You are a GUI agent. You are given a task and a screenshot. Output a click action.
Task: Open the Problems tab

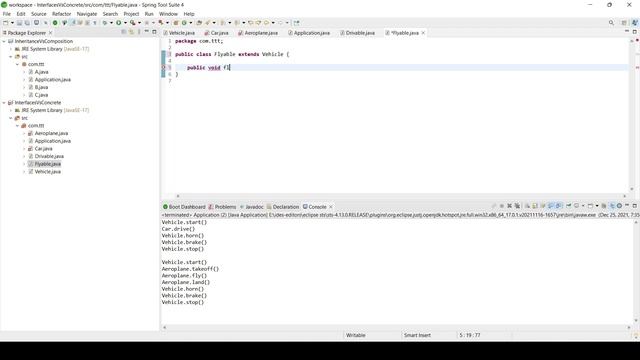(222, 207)
